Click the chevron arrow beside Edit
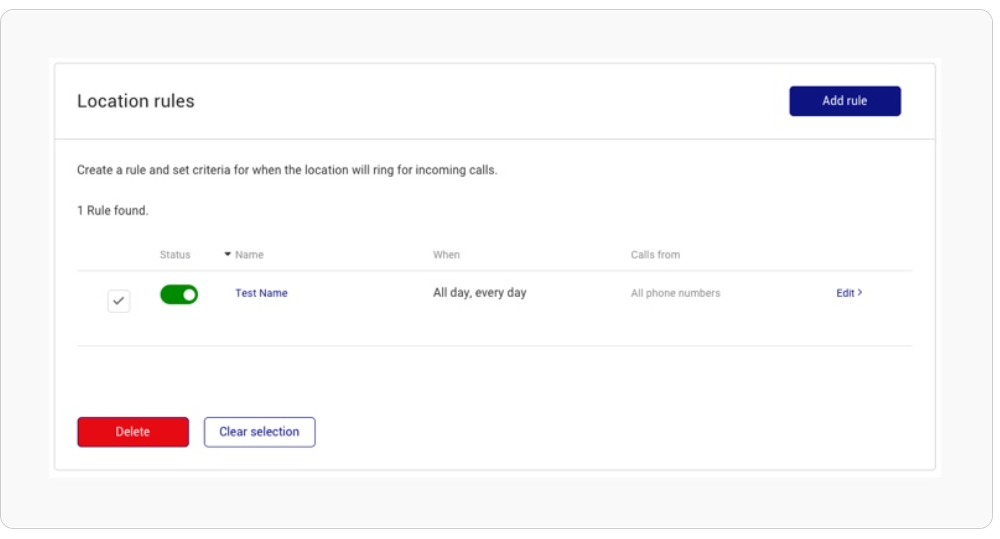Image resolution: width=1000 pixels, height=539 pixels. (860, 292)
